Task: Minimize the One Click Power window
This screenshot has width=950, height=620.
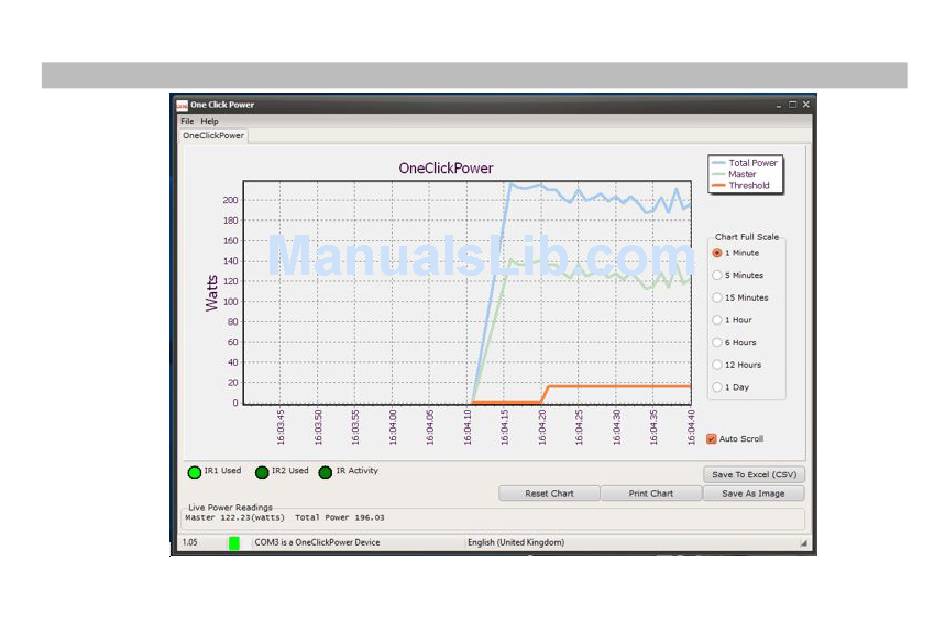Action: pos(778,104)
